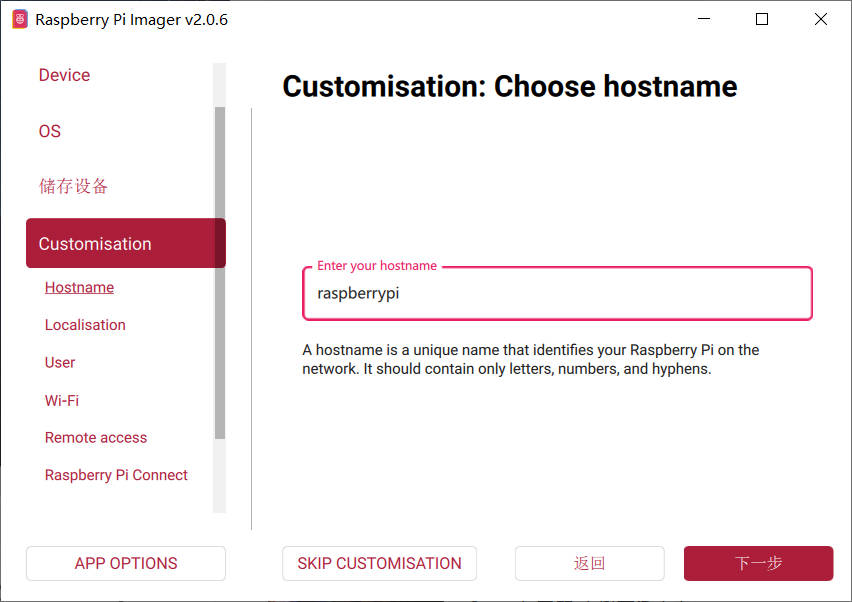
Task: Minimize the Raspberry Pi Imager window
Action: click(x=704, y=19)
